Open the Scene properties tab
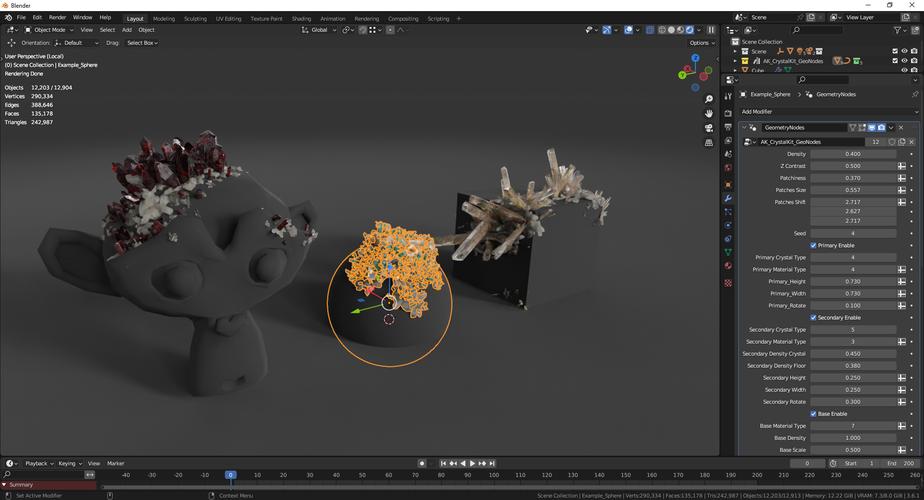The width and height of the screenshot is (924, 500). pyautogui.click(x=728, y=154)
